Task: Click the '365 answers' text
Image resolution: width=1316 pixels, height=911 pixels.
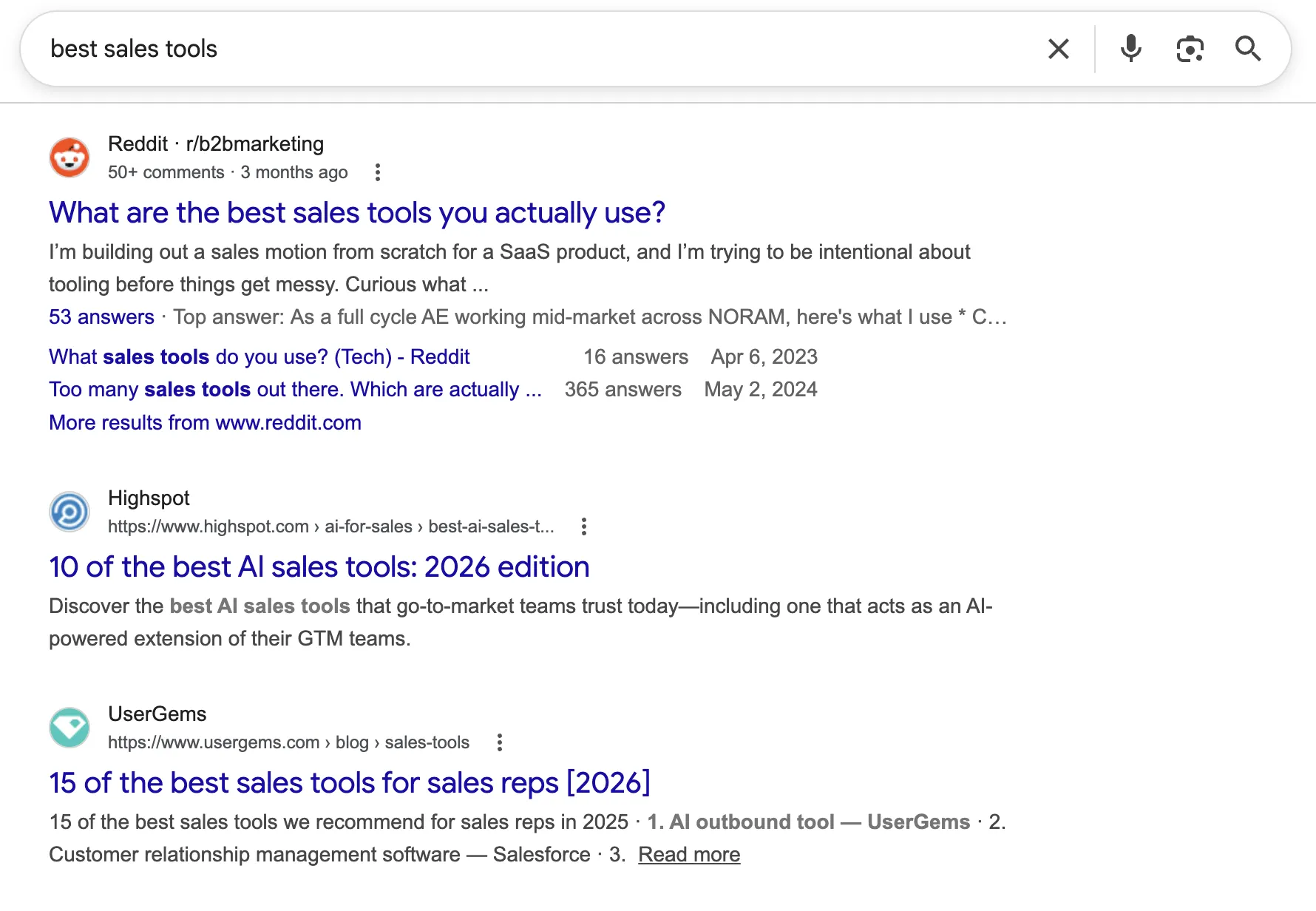Action: coord(623,390)
